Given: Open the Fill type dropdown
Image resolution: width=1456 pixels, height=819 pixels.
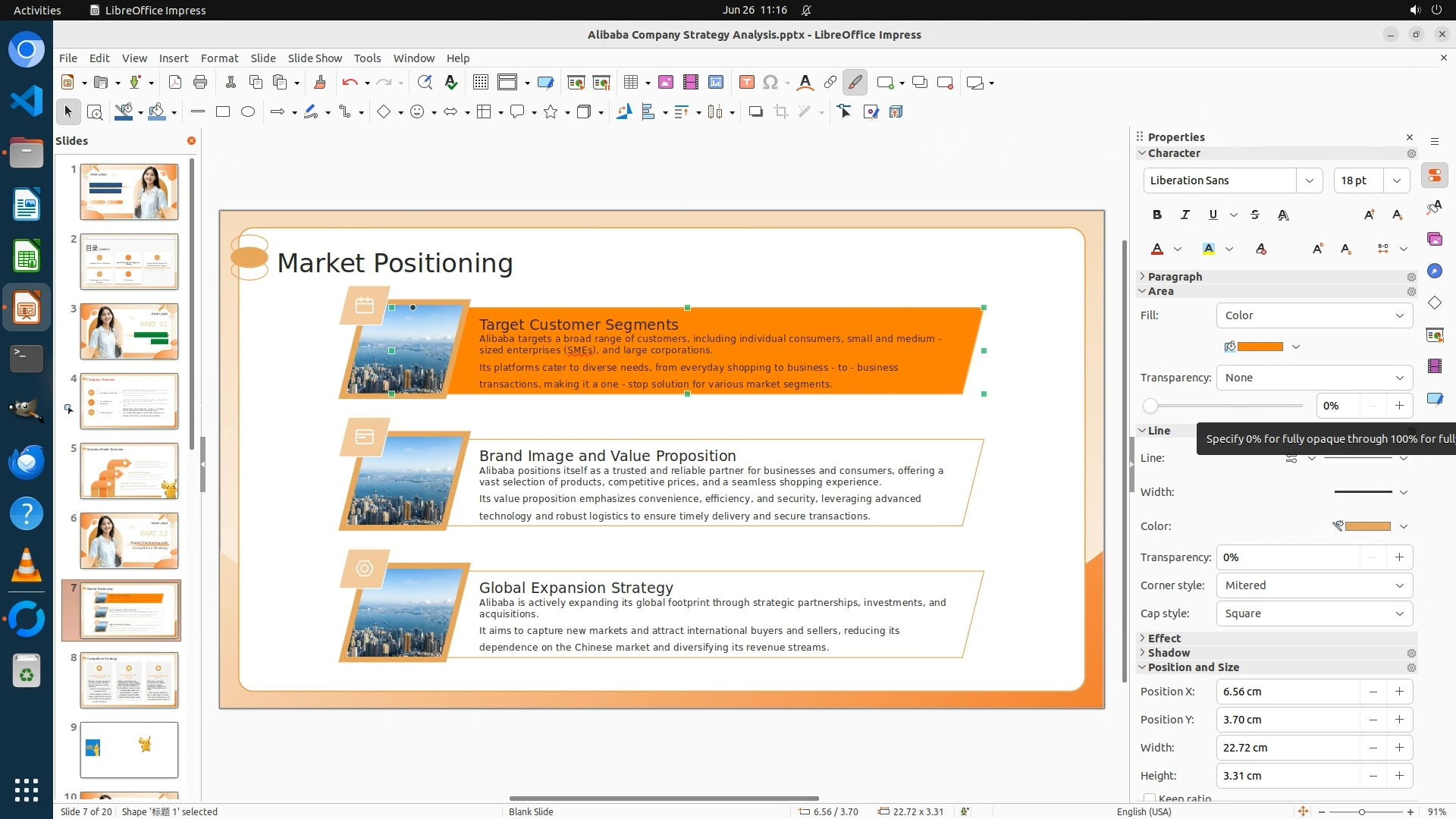Looking at the screenshot, I should (1314, 315).
